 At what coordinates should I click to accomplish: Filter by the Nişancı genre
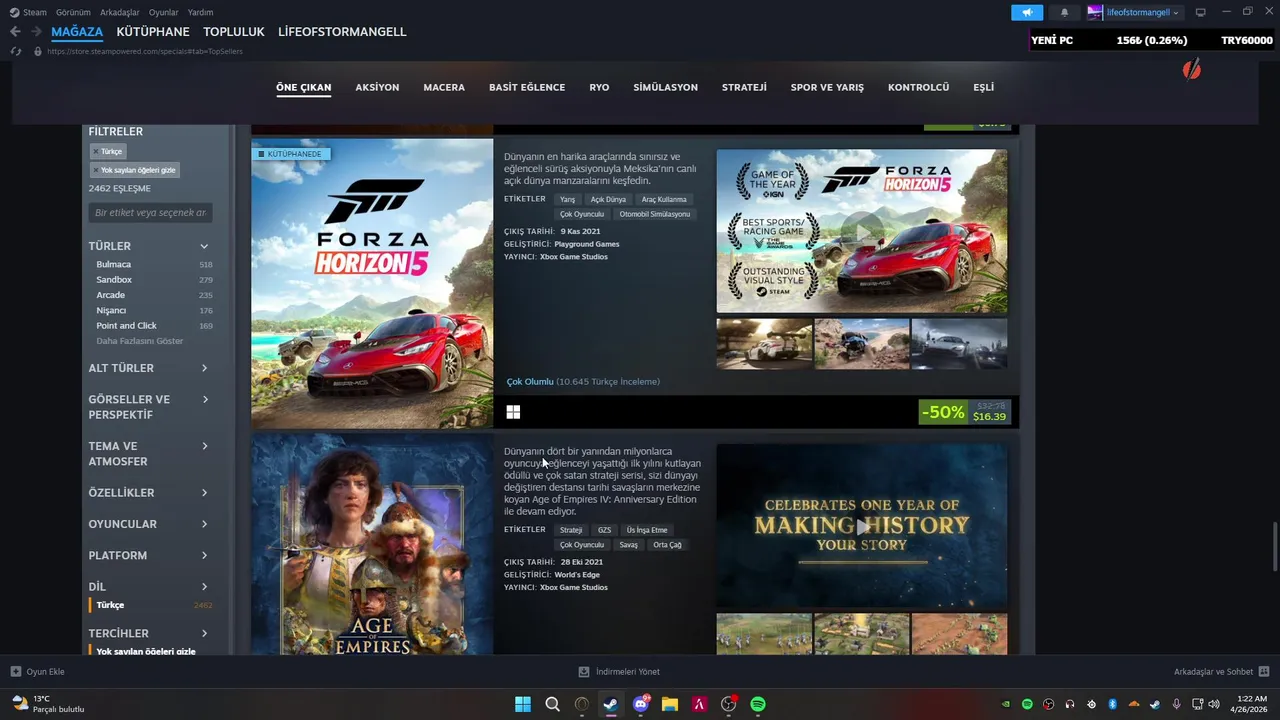[x=112, y=311]
